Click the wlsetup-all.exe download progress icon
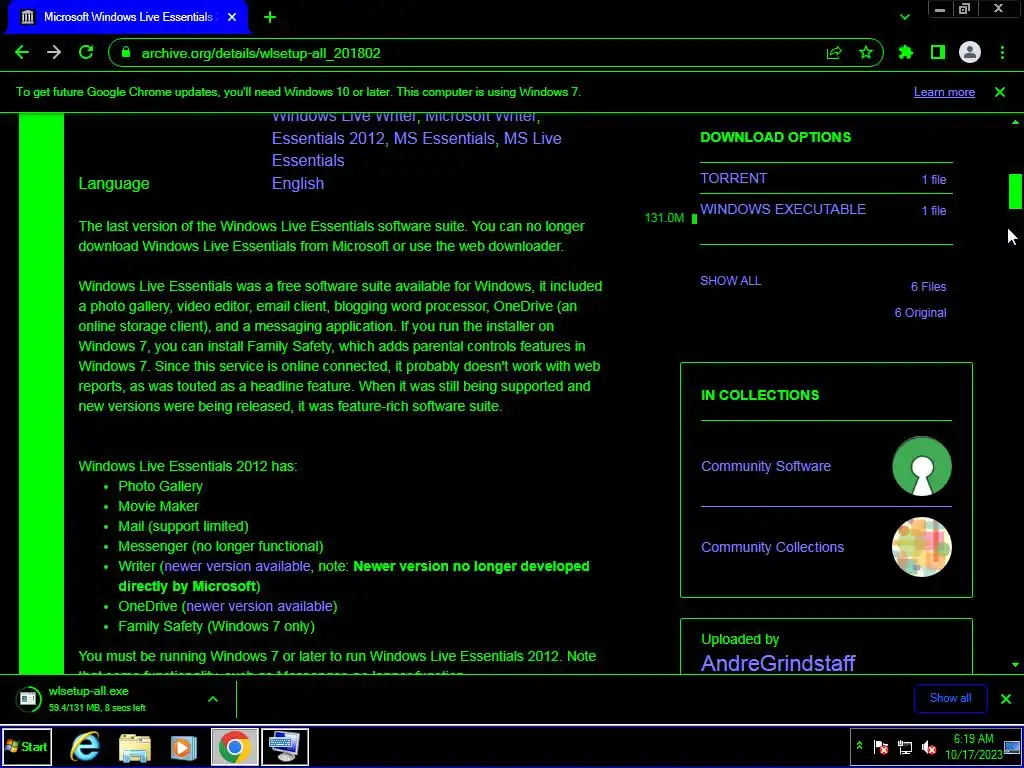This screenshot has height=768, width=1024. click(28, 699)
